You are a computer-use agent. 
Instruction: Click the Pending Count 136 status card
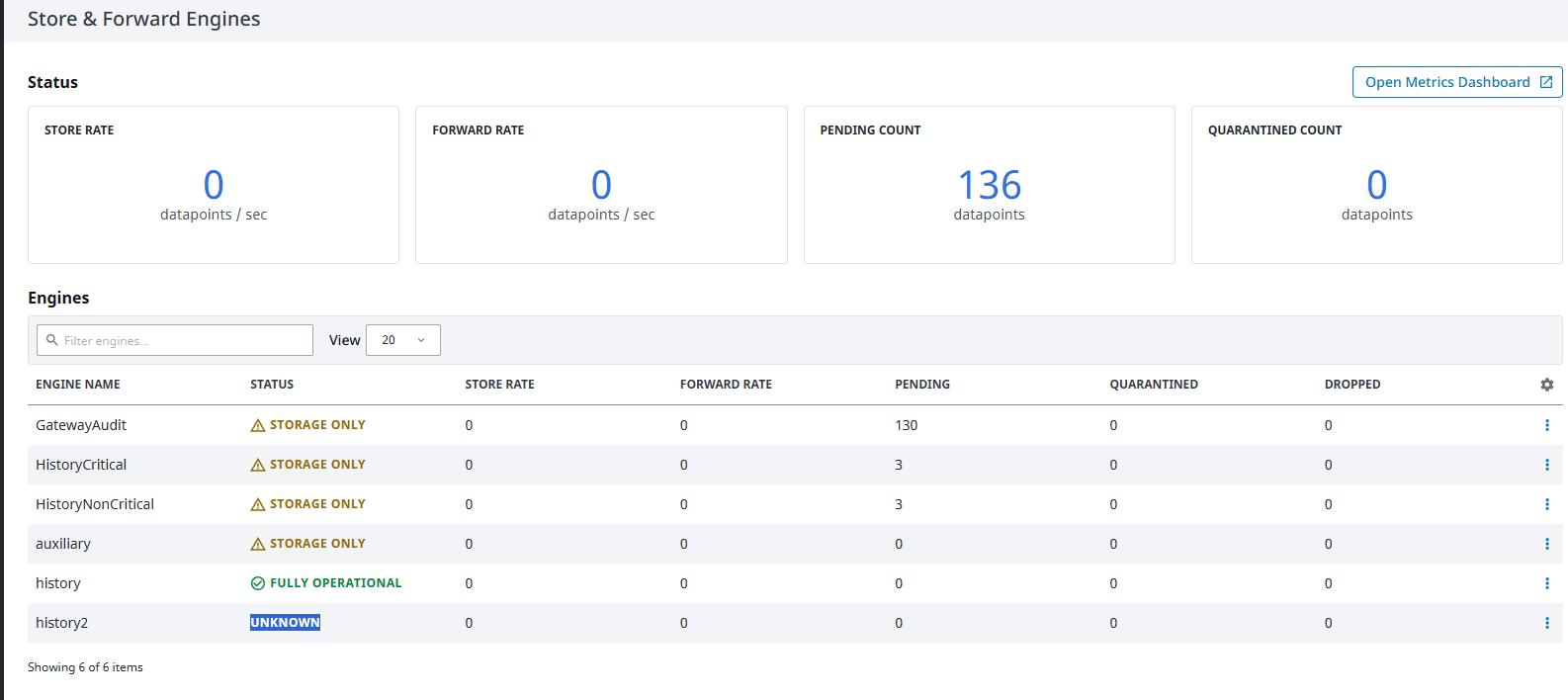point(990,185)
